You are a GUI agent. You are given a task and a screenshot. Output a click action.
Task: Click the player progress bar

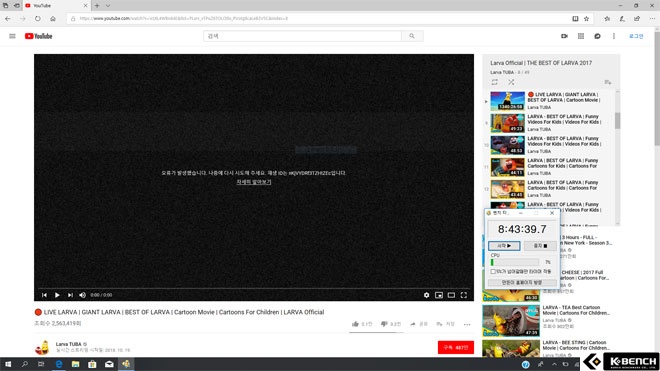254,288
